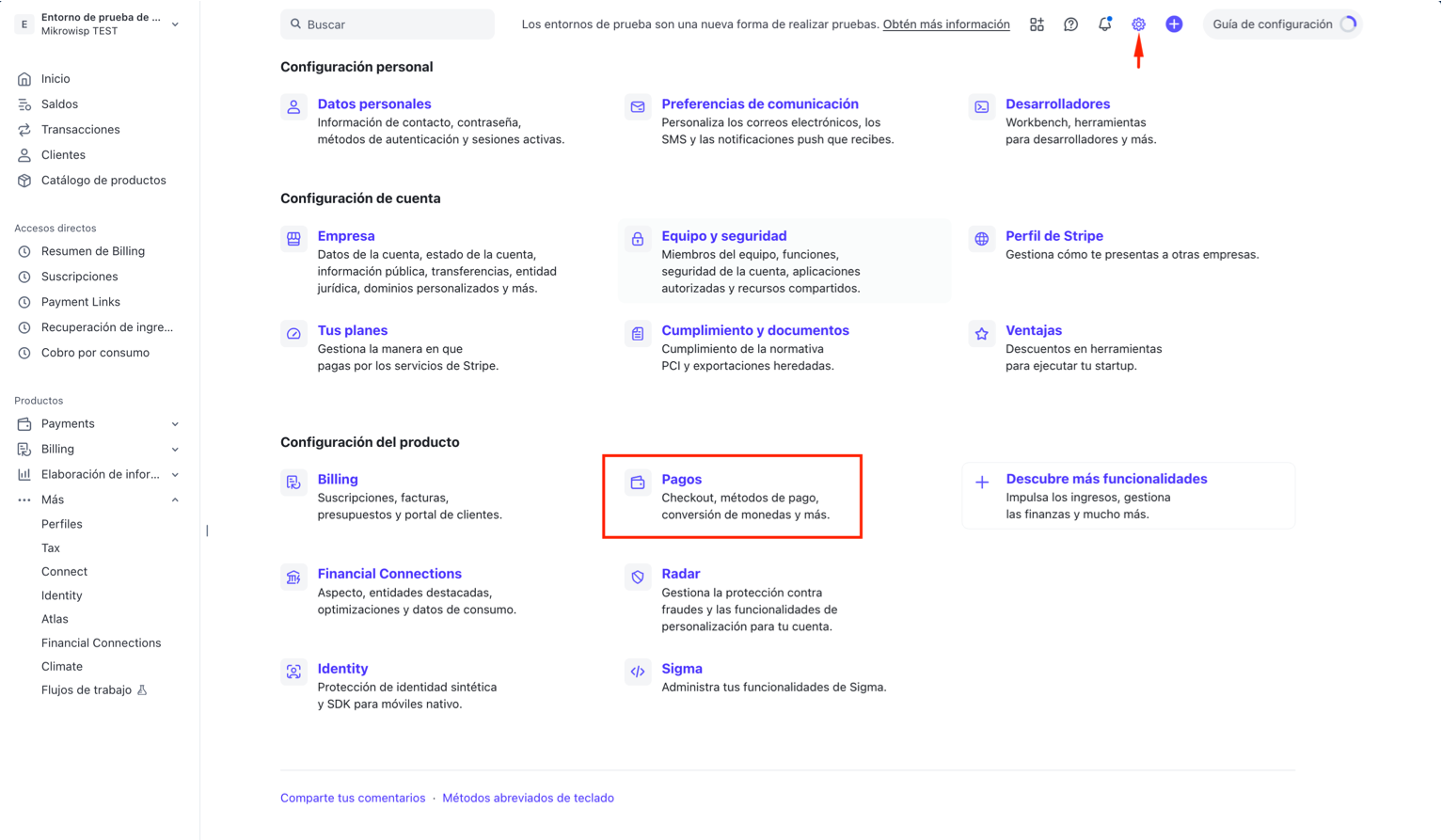Open the Guía de configuración button
Screen dimensions: 1442x840
point(1283,24)
